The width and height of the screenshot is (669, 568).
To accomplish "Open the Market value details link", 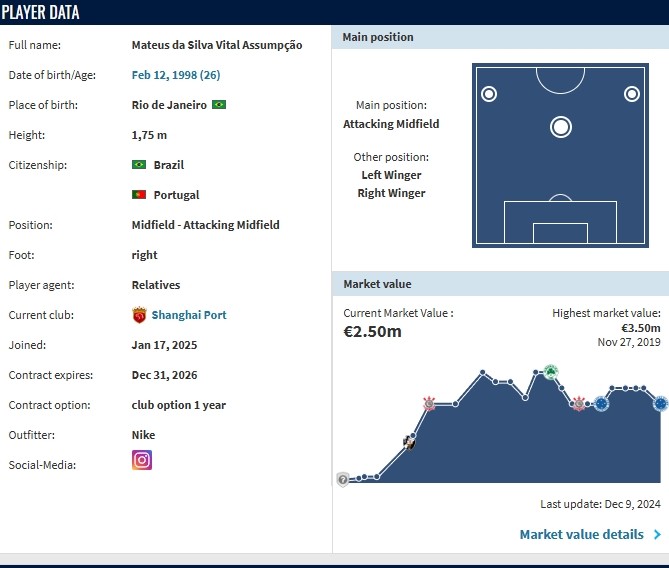I will 581,534.
